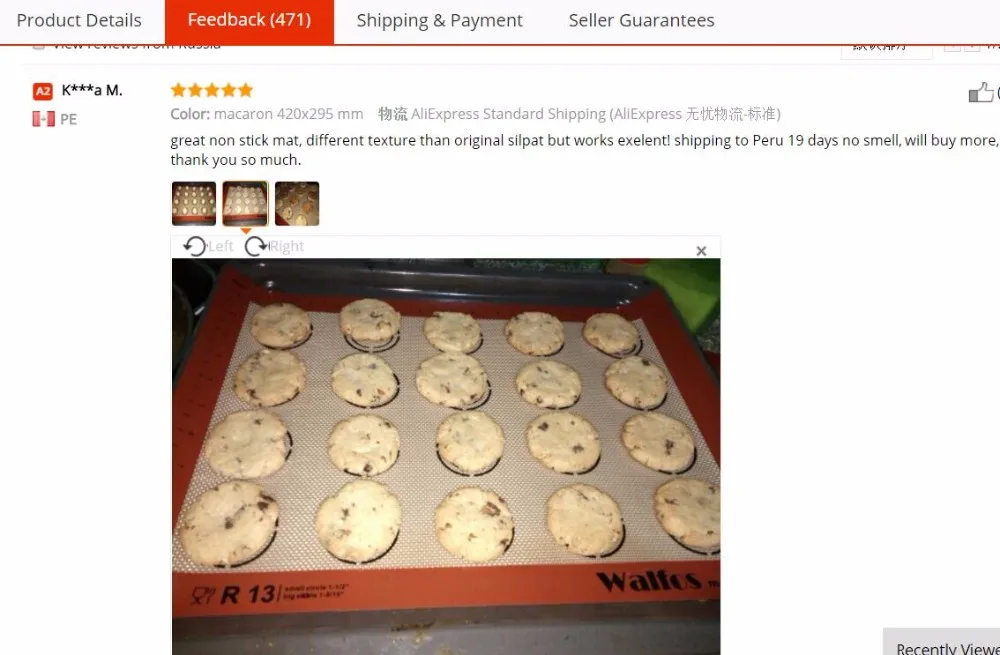Rotate the review photo right
This screenshot has height=655, width=1000.
tap(274, 246)
